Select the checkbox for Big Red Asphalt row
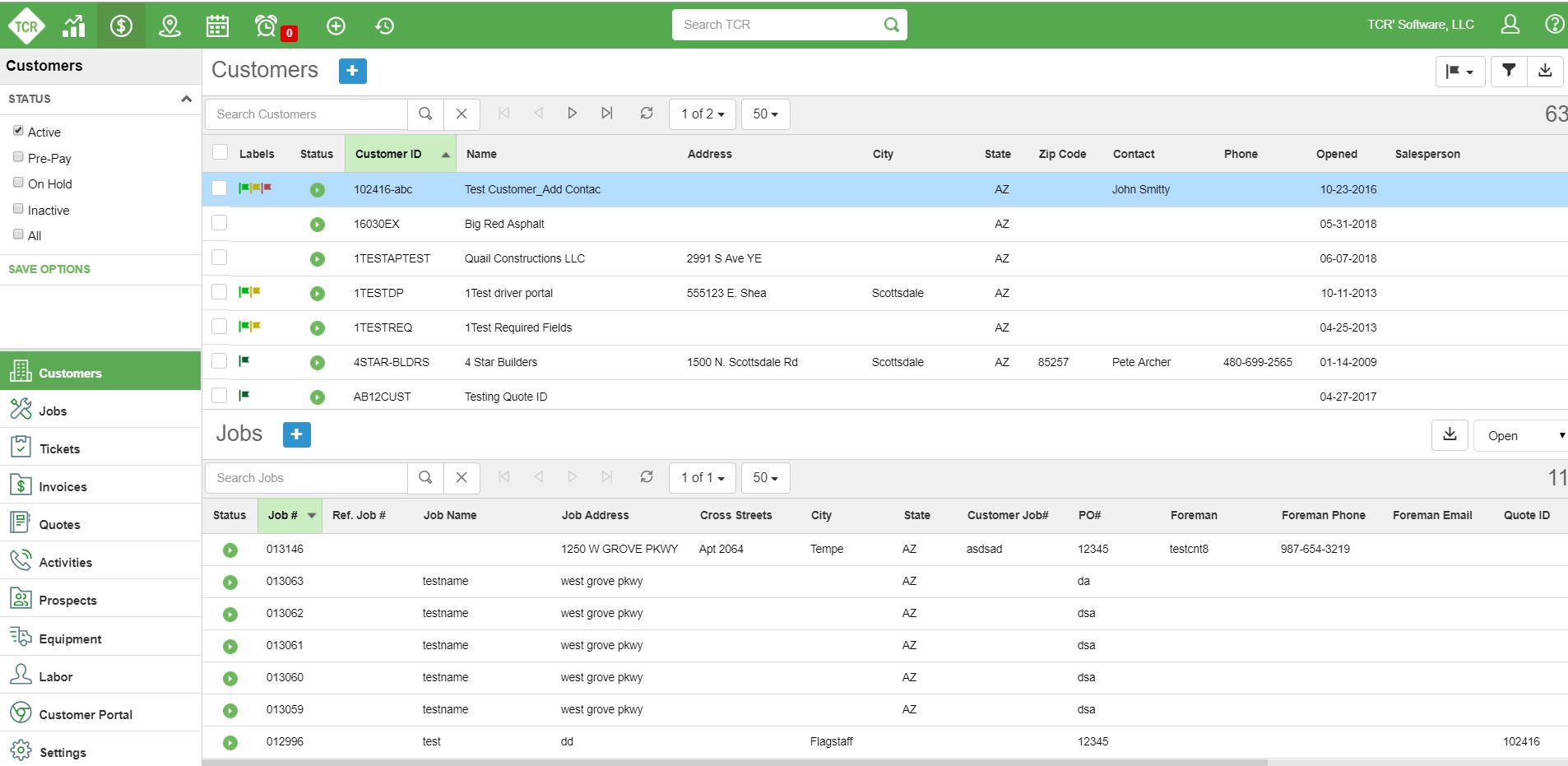This screenshot has width=1568, height=766. (219, 223)
